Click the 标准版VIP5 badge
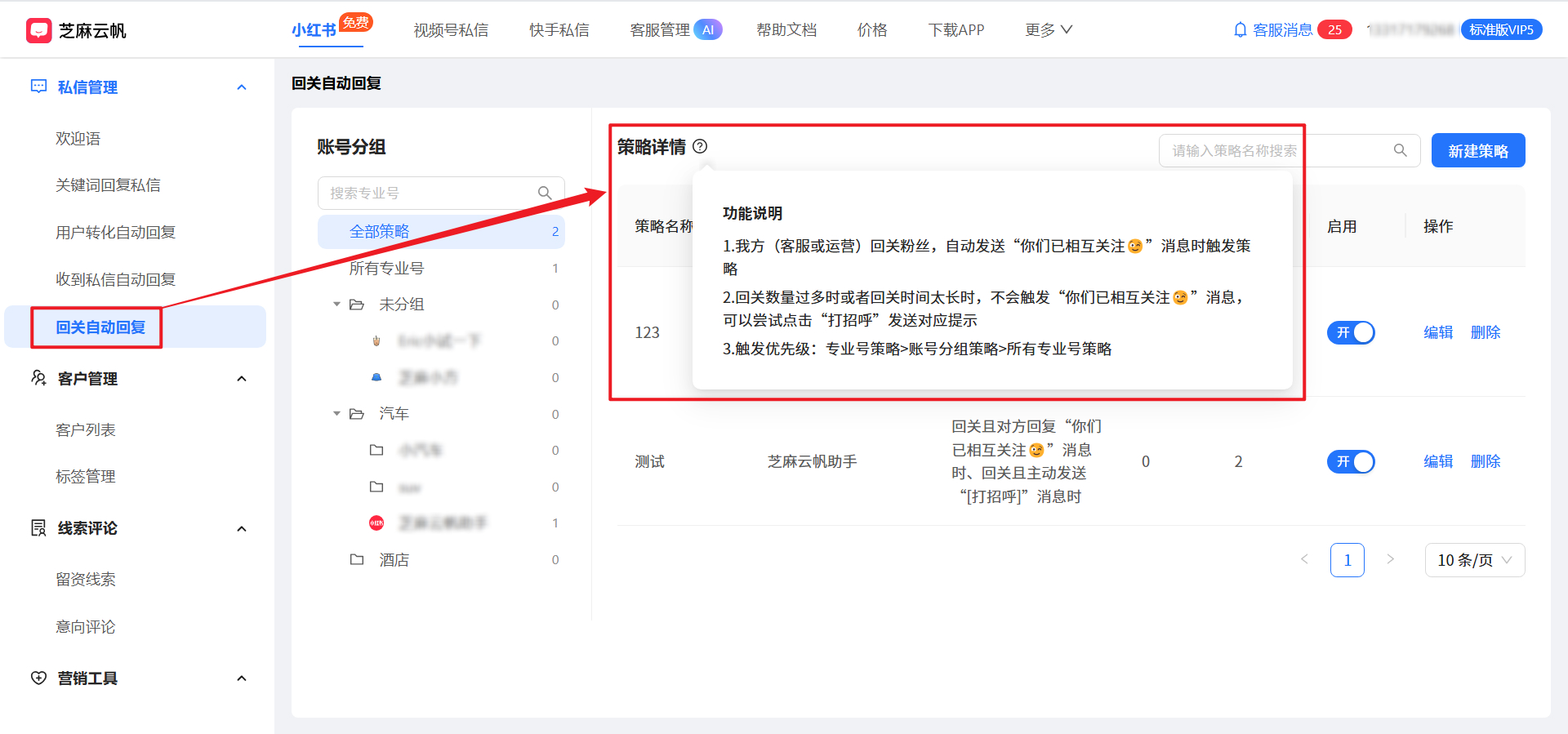This screenshot has height=734, width=1568. [1501, 30]
